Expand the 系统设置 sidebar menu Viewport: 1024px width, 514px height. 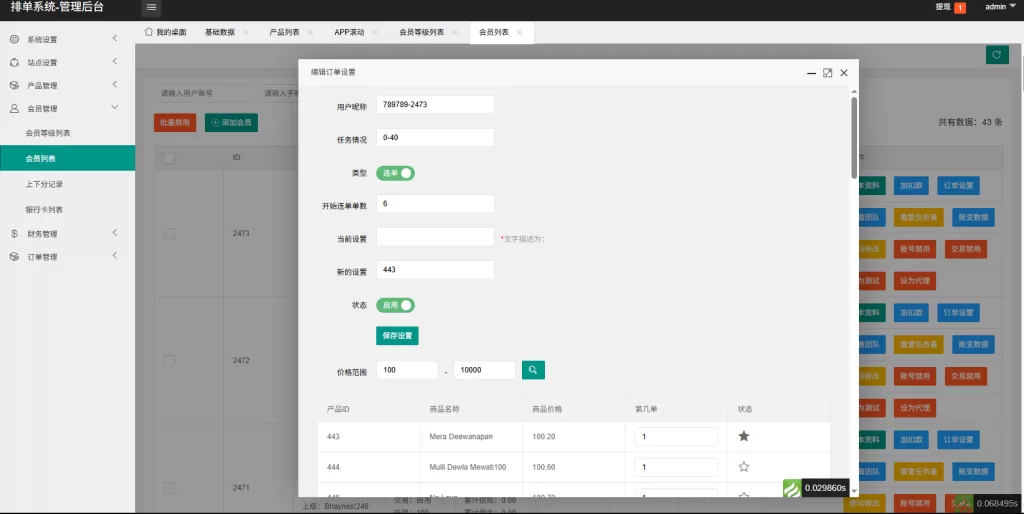click(x=67, y=39)
